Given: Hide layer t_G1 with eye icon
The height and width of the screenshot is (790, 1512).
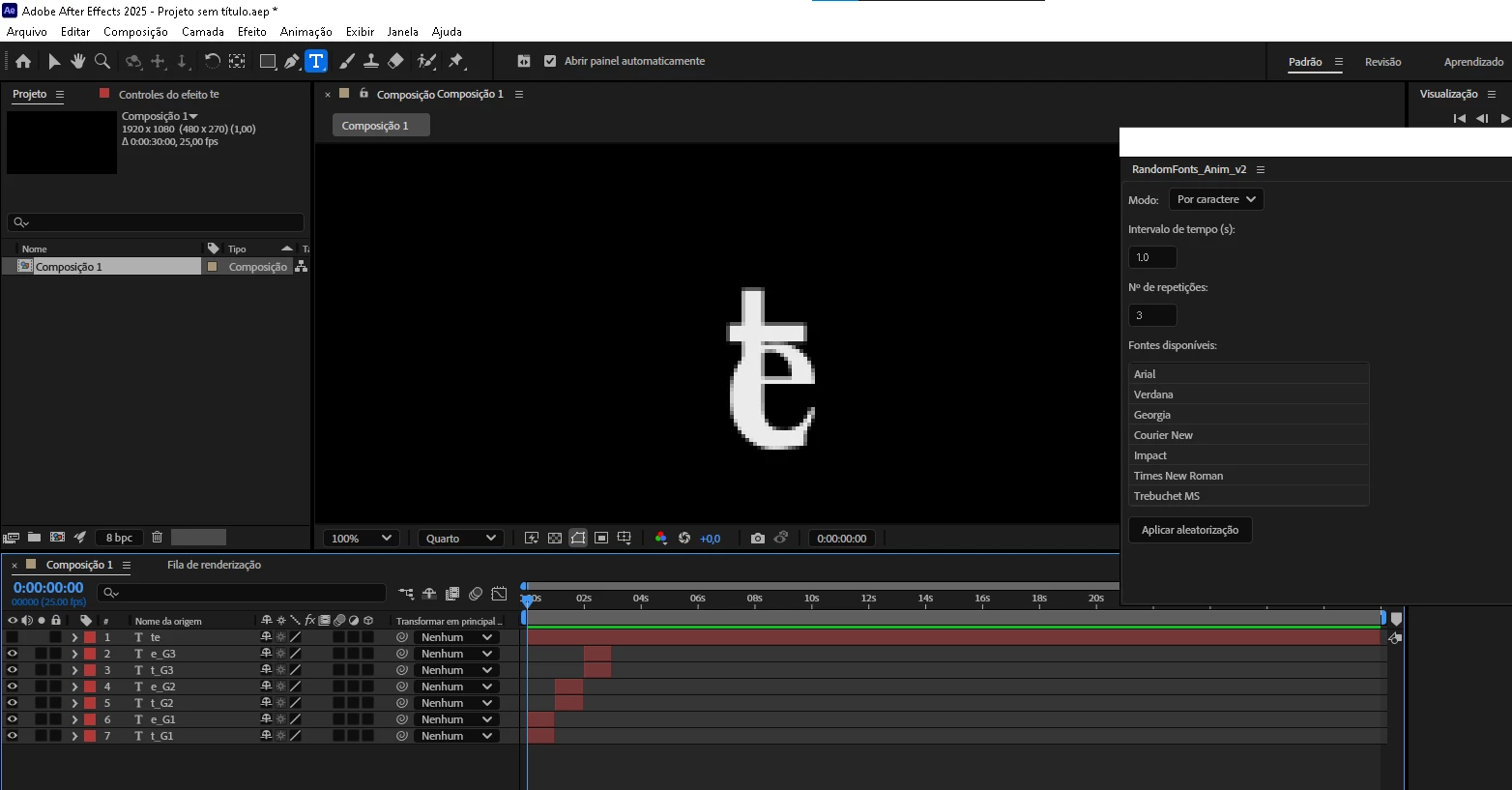Looking at the screenshot, I should [x=13, y=736].
